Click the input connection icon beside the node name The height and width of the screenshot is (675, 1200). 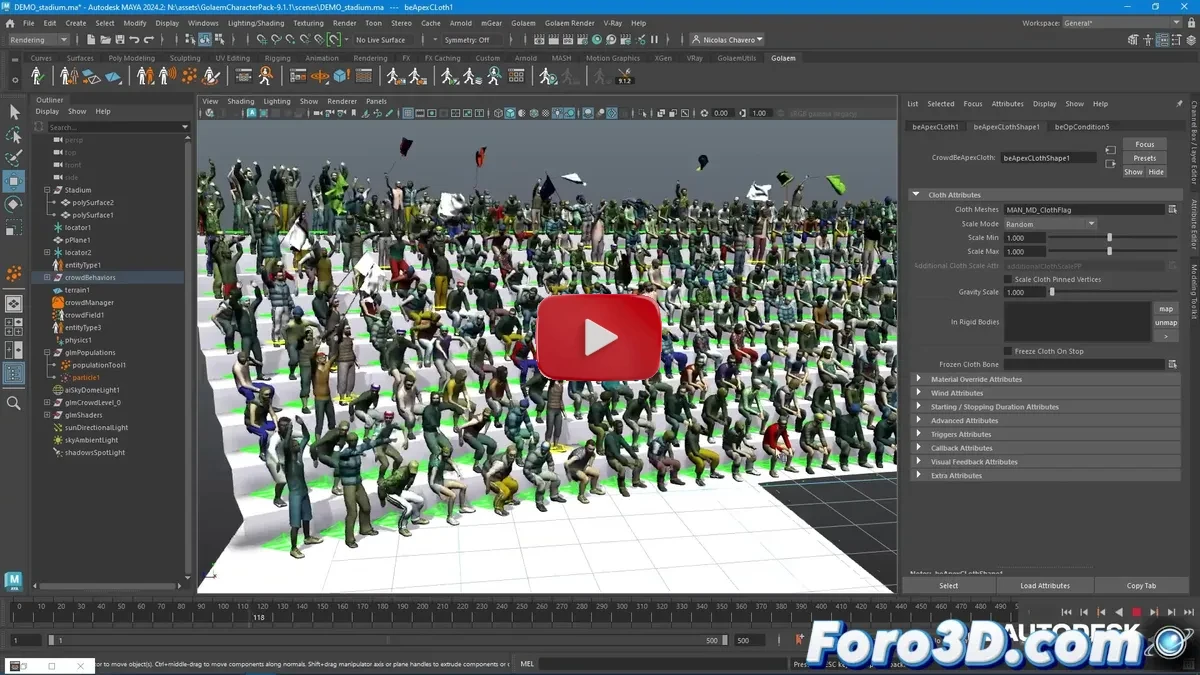tap(1110, 150)
